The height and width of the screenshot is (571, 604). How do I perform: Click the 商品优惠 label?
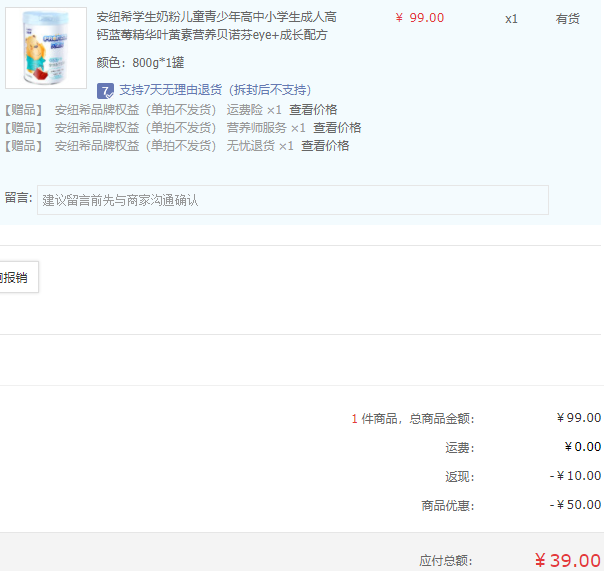[x=448, y=506]
